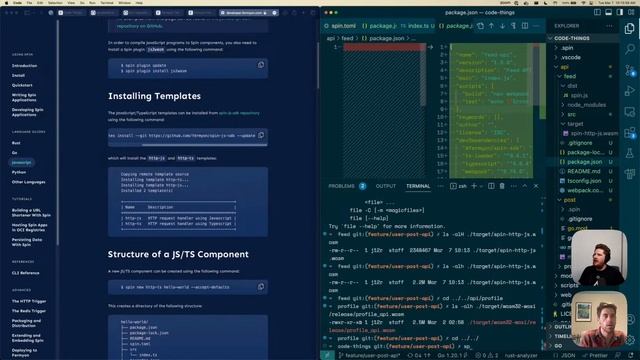Select the TERMINAL panel tab
The image size is (640, 360).
click(x=418, y=186)
